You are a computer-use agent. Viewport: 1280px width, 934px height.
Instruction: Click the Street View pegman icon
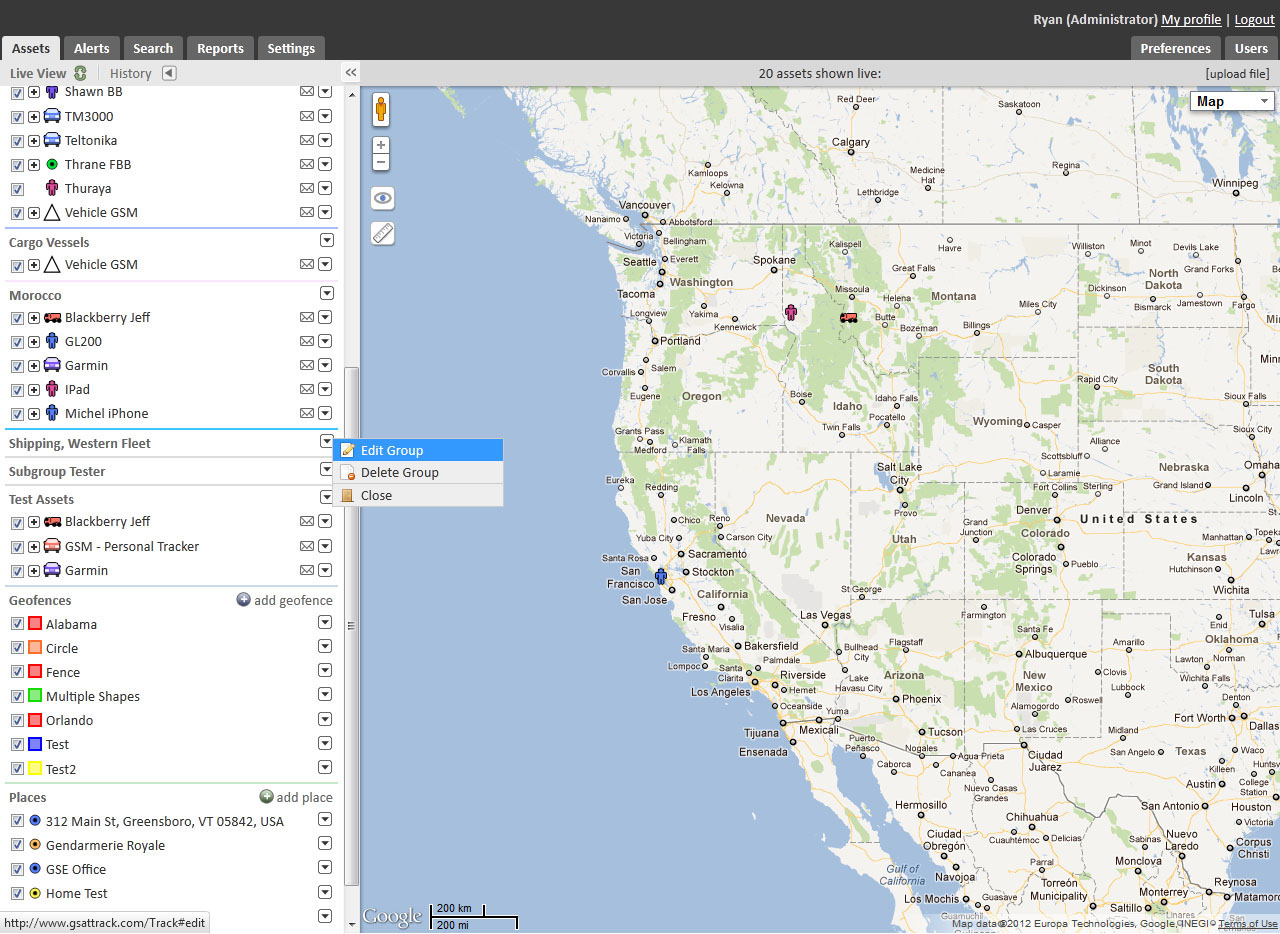(x=381, y=109)
